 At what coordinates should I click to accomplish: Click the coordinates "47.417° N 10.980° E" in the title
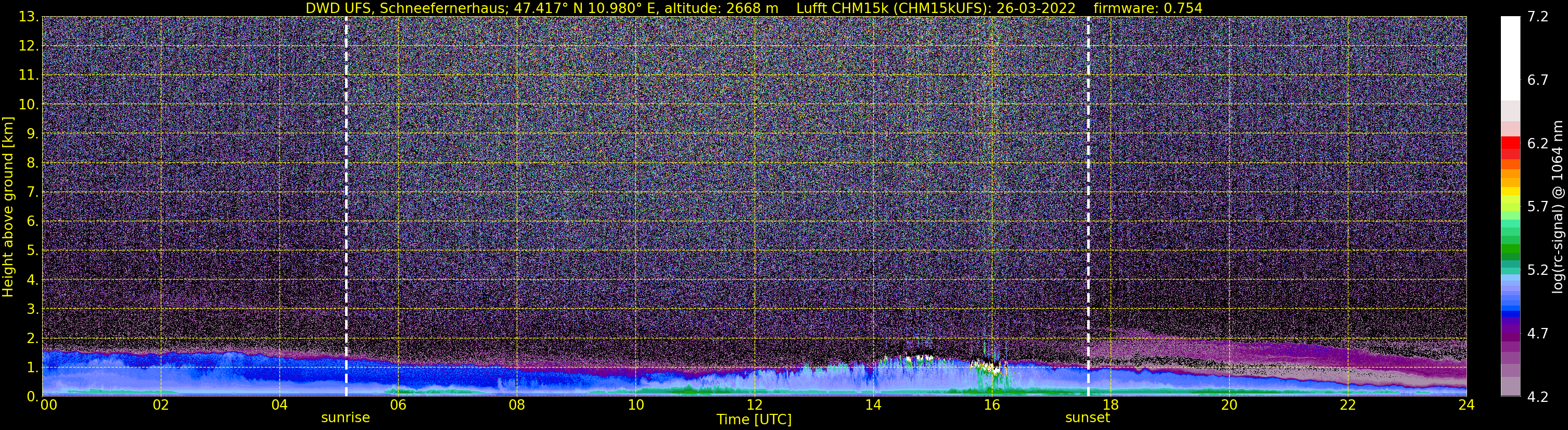coord(587,8)
